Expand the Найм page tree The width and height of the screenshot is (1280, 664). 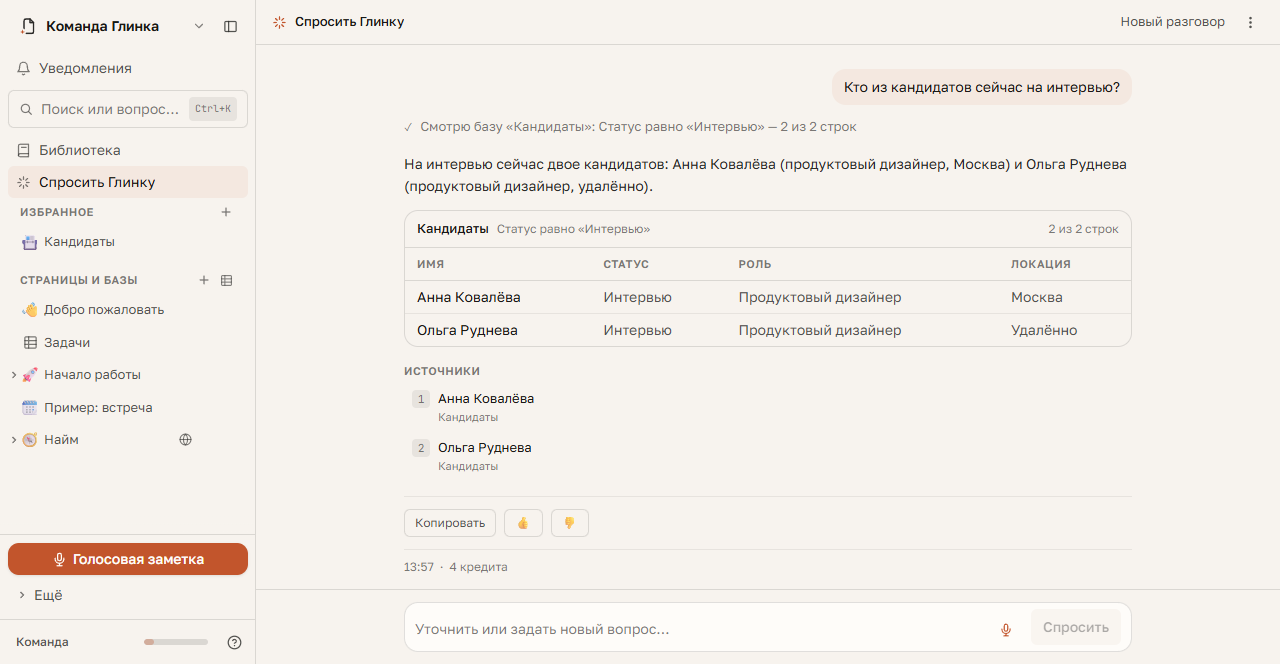pyautogui.click(x=13, y=440)
